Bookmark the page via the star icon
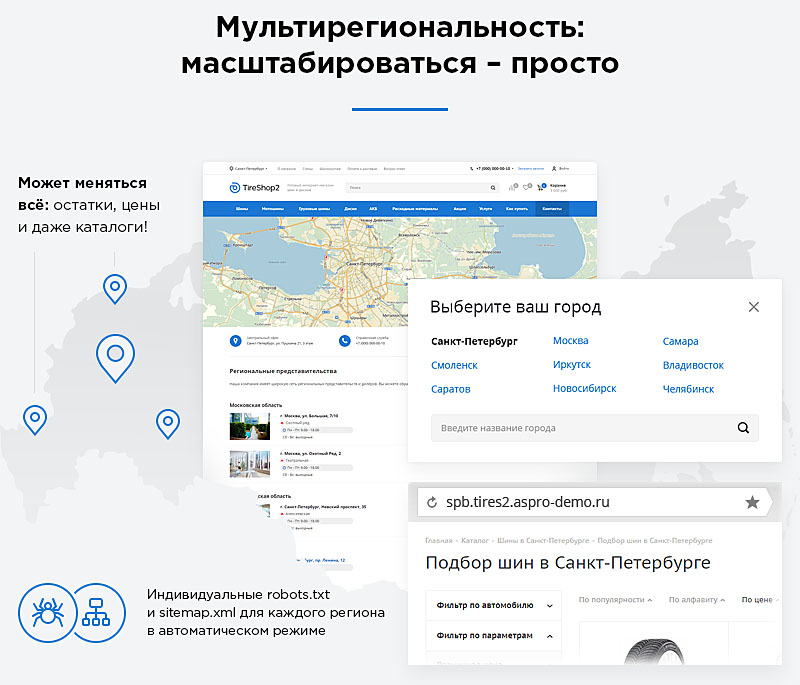 point(752,502)
